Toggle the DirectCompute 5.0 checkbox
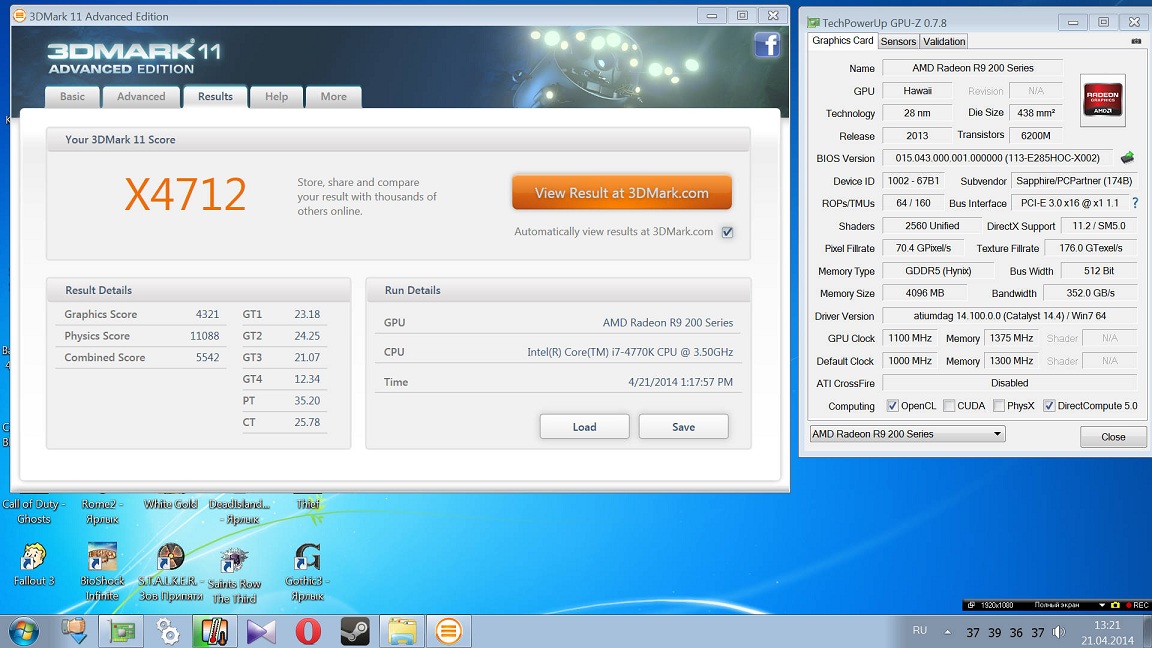Image resolution: width=1152 pixels, height=648 pixels. tap(1050, 406)
